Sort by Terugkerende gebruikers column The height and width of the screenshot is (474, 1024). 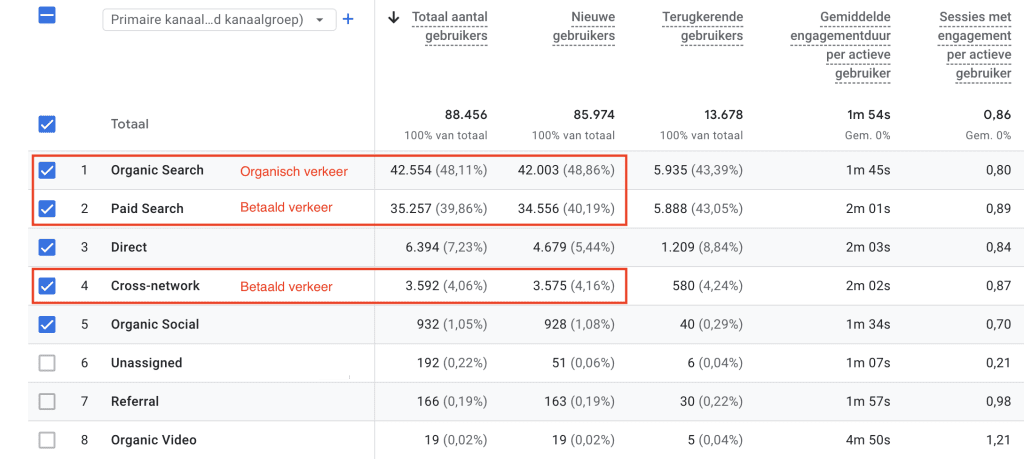click(703, 27)
